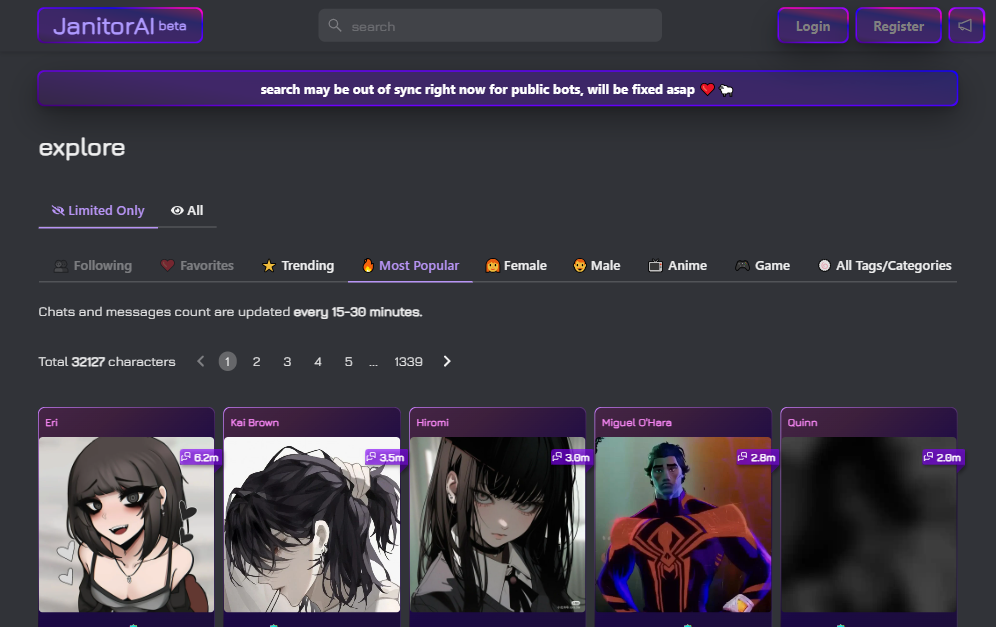This screenshot has width=996, height=627.
Task: Open the Hiromi character image
Action: (x=497, y=525)
